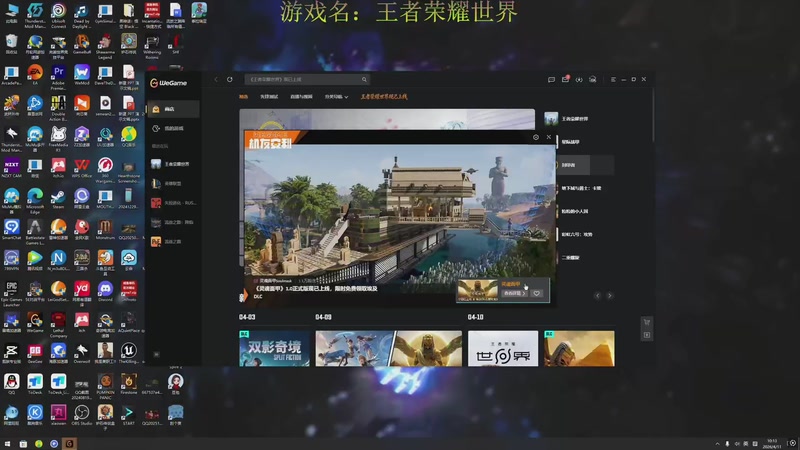This screenshot has width=800, height=450.
Task: Select the second entry in the right banner list
Action: tap(585, 142)
